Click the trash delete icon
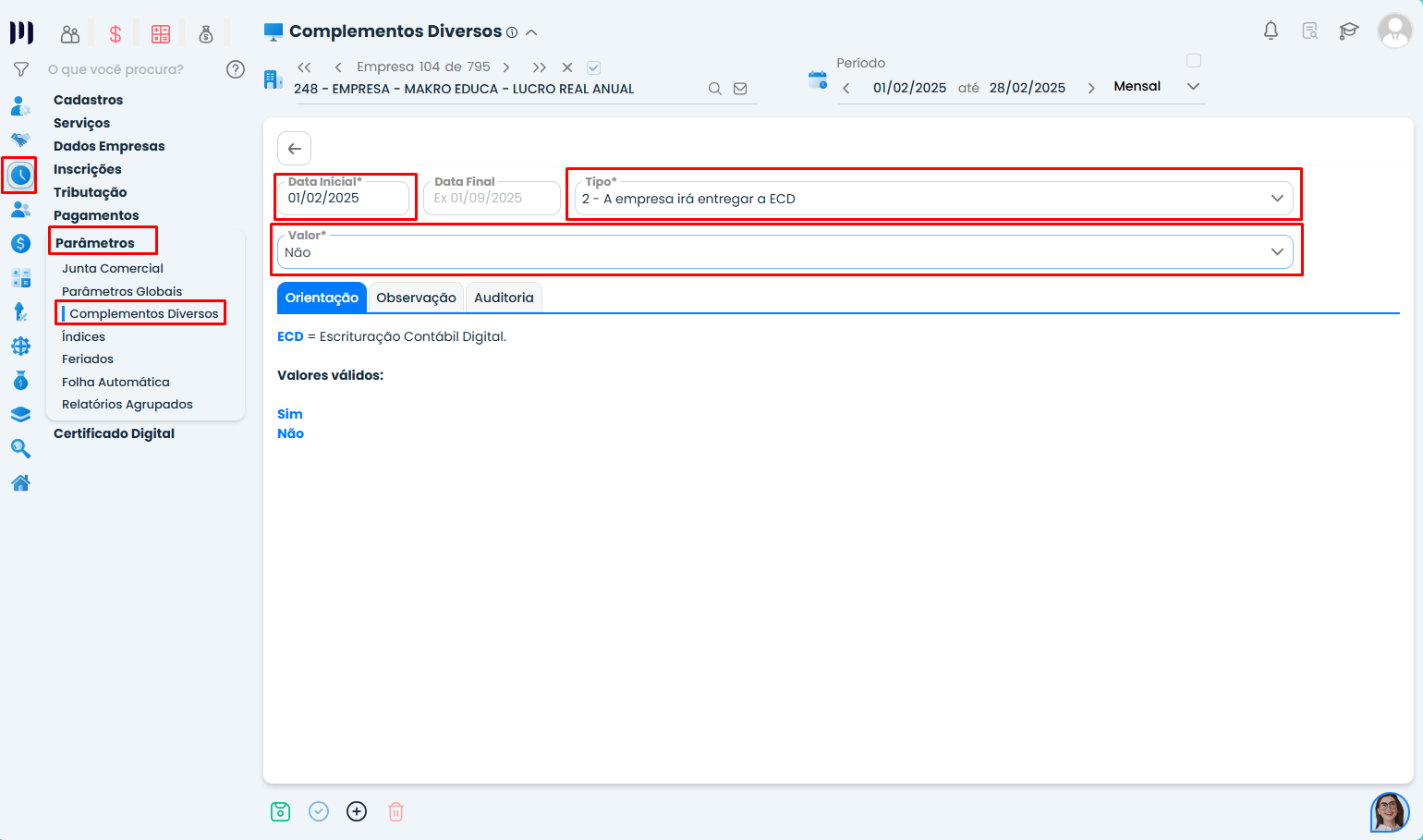Image resolution: width=1423 pixels, height=840 pixels. click(x=395, y=811)
